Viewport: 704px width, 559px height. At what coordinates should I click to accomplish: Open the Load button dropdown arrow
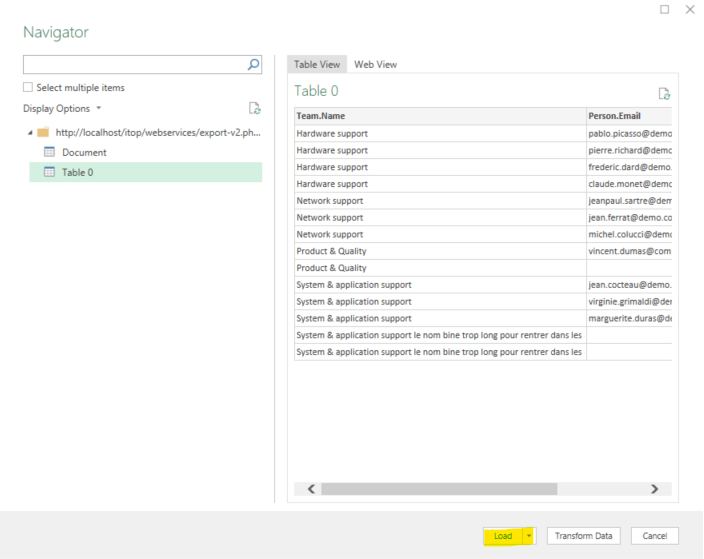(x=529, y=536)
